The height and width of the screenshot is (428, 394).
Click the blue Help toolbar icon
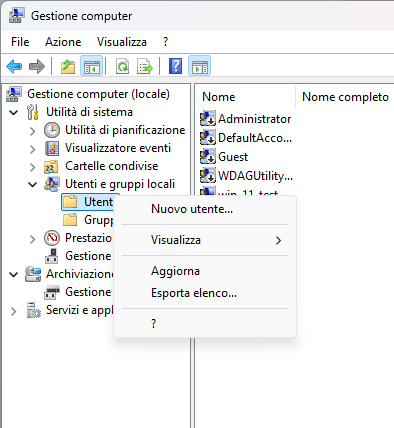click(x=175, y=66)
